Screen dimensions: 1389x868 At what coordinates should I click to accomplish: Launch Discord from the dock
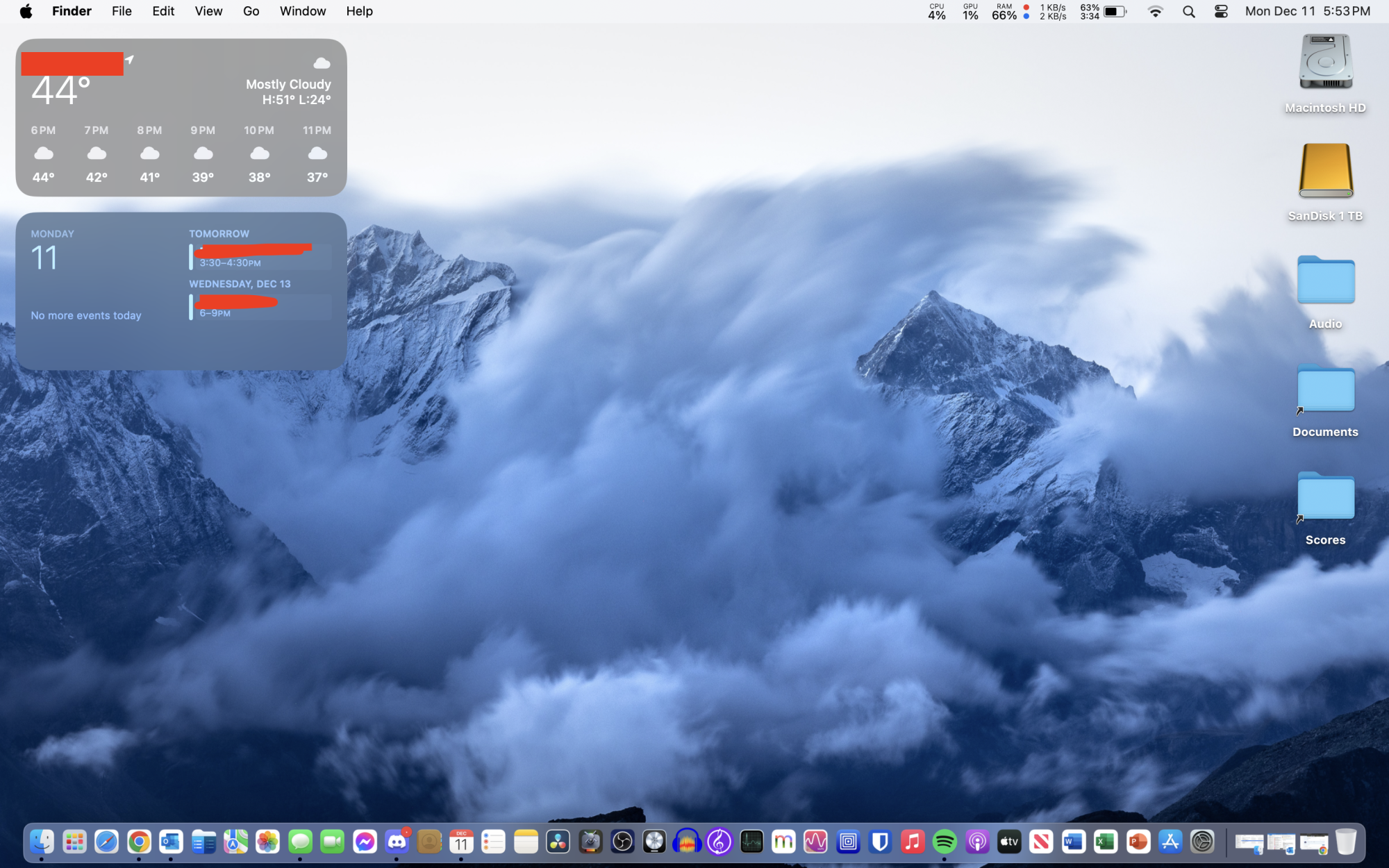(x=397, y=842)
